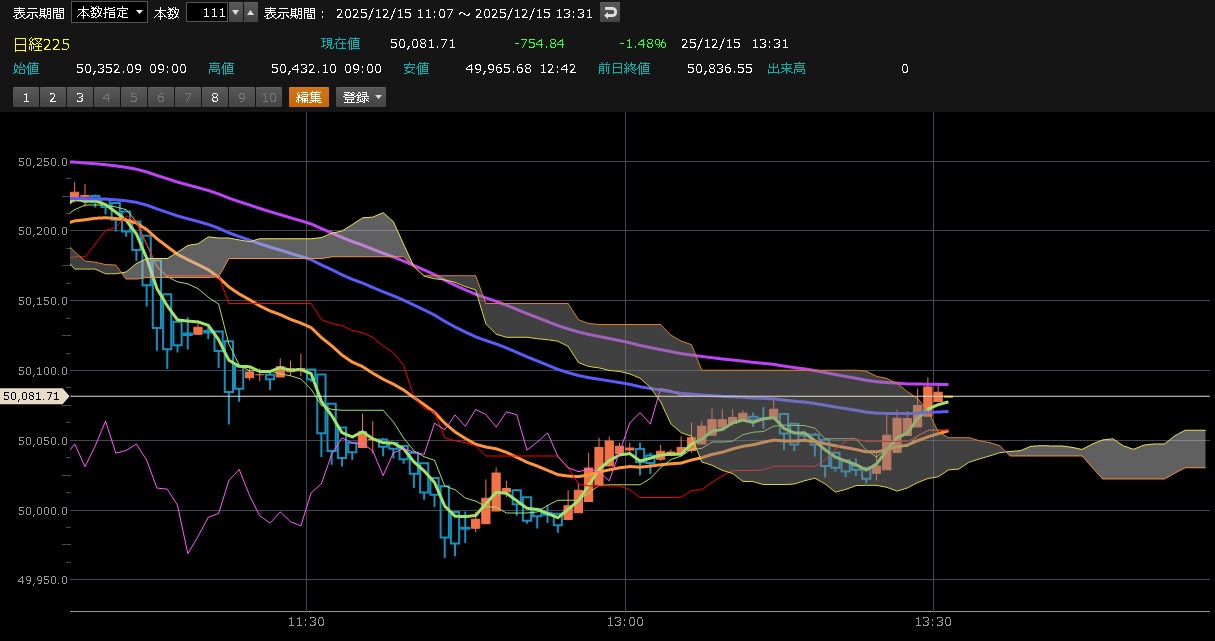Image resolution: width=1215 pixels, height=641 pixels.
Task: Select chart preset 4
Action: pos(106,97)
